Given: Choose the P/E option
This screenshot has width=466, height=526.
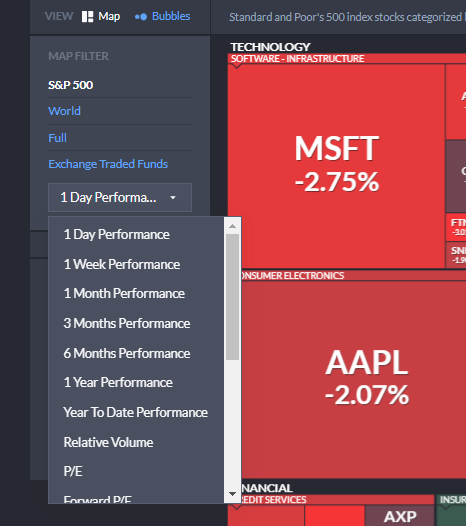Looking at the screenshot, I should (136, 471).
